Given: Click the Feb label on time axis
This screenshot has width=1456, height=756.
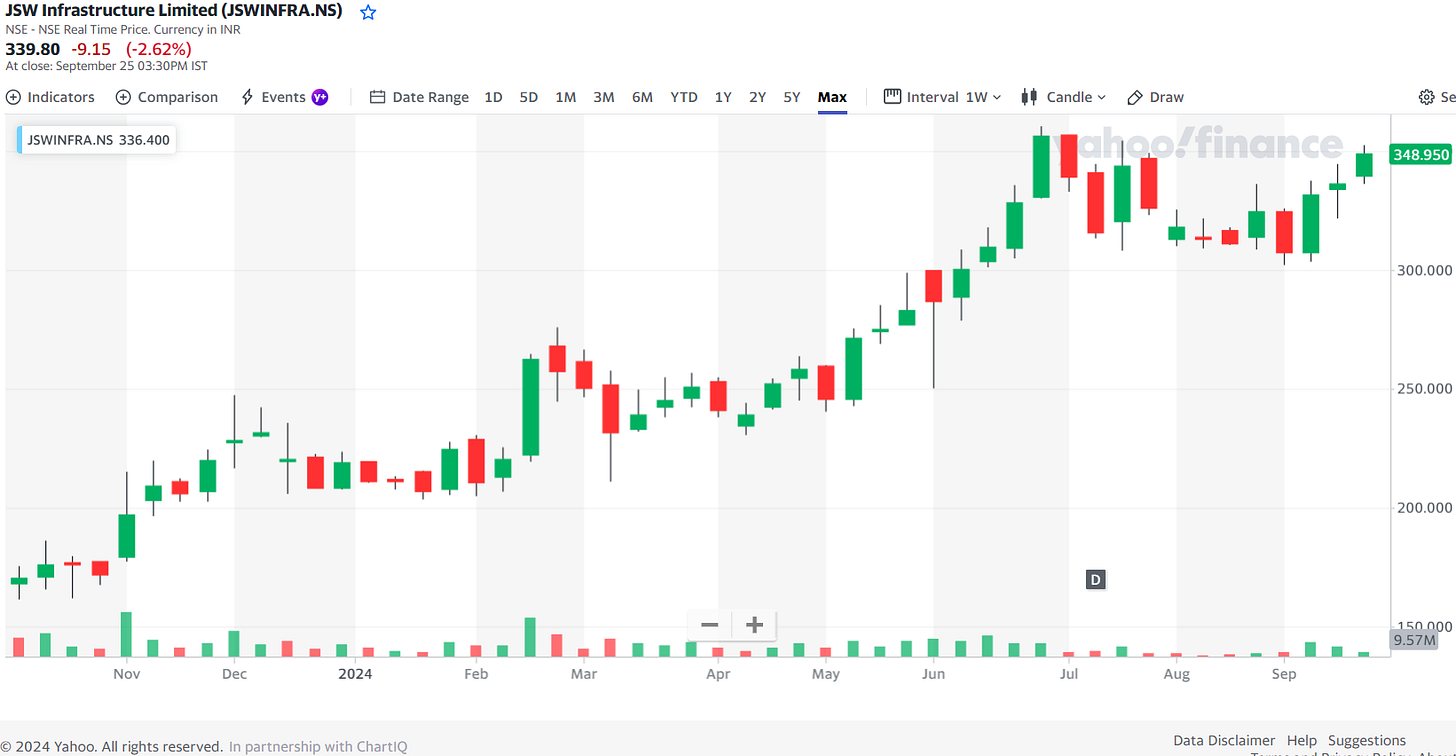Looking at the screenshot, I should [476, 674].
